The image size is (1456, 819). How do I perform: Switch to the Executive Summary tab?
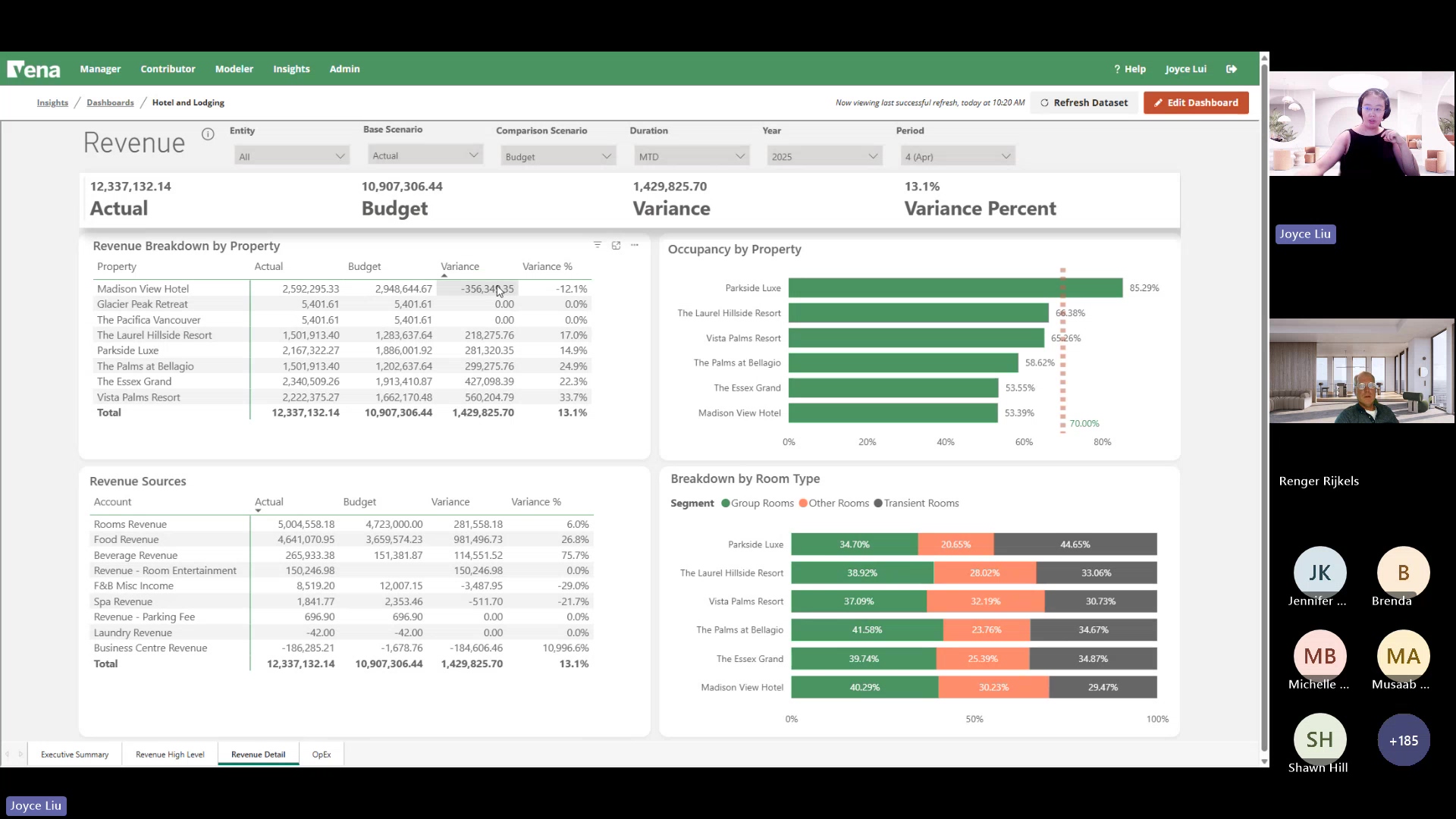point(74,754)
